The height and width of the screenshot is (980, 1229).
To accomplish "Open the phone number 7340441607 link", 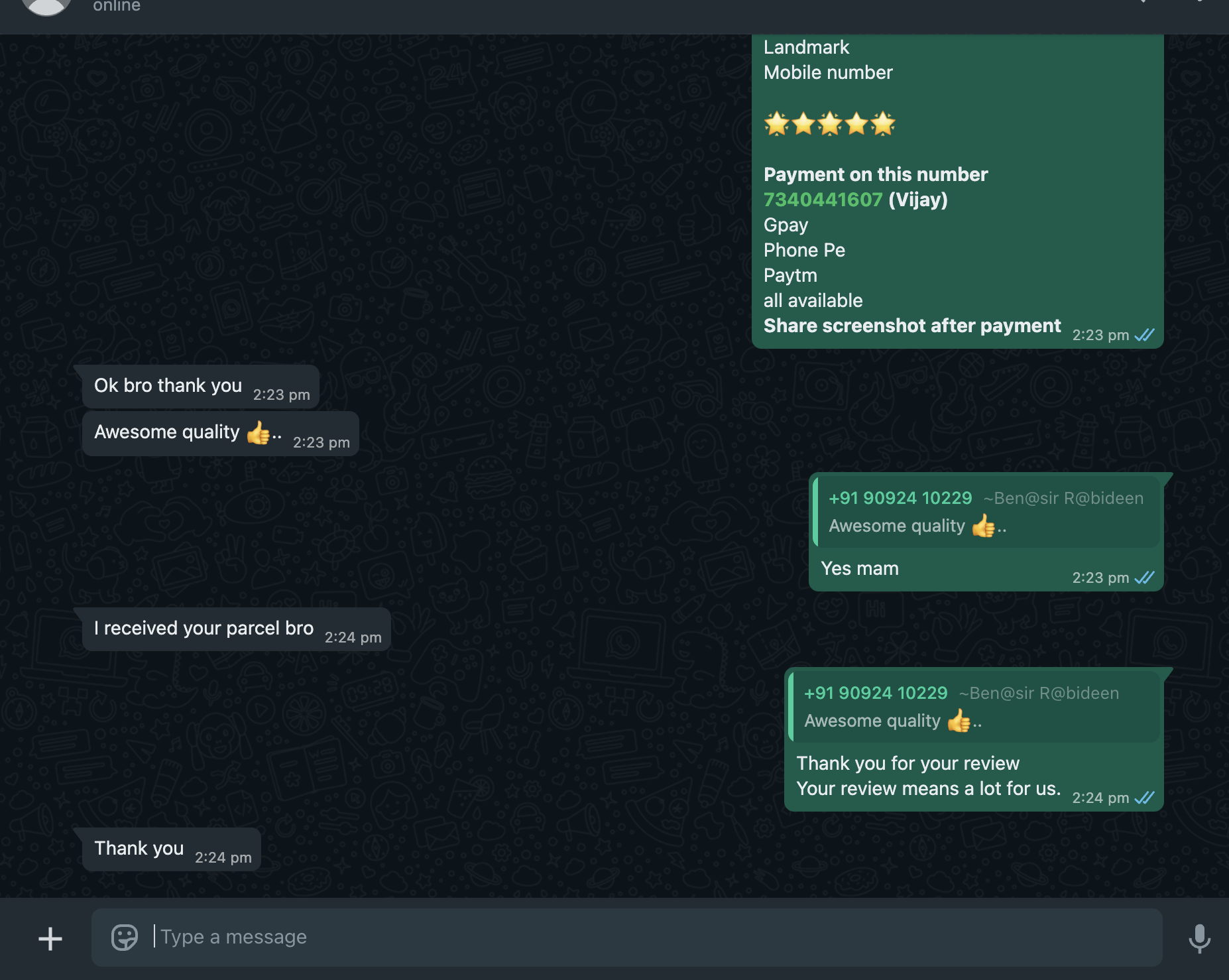I will coord(823,200).
